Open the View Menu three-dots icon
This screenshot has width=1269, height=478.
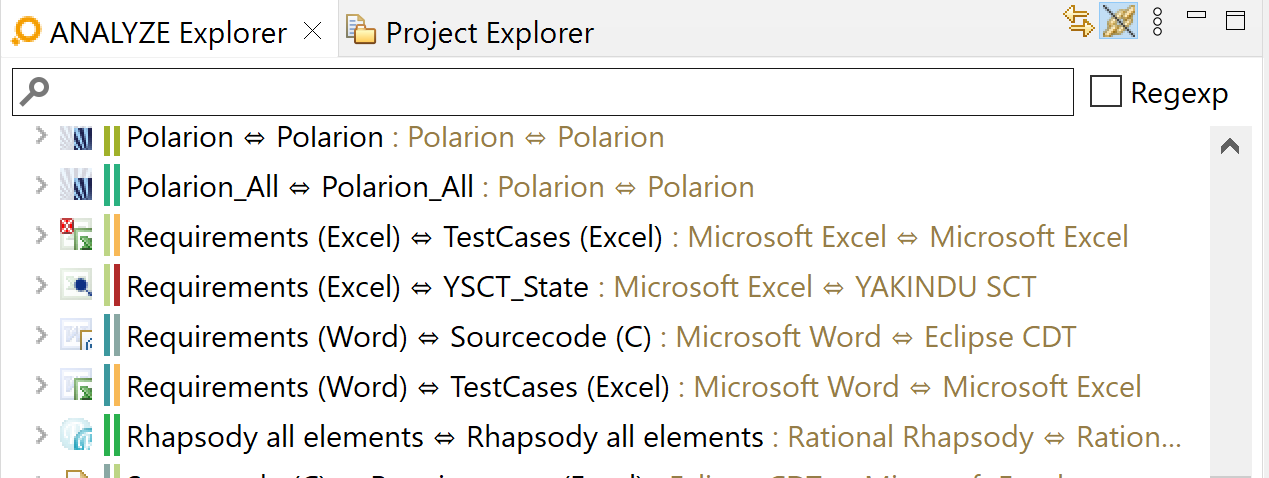point(1158,22)
